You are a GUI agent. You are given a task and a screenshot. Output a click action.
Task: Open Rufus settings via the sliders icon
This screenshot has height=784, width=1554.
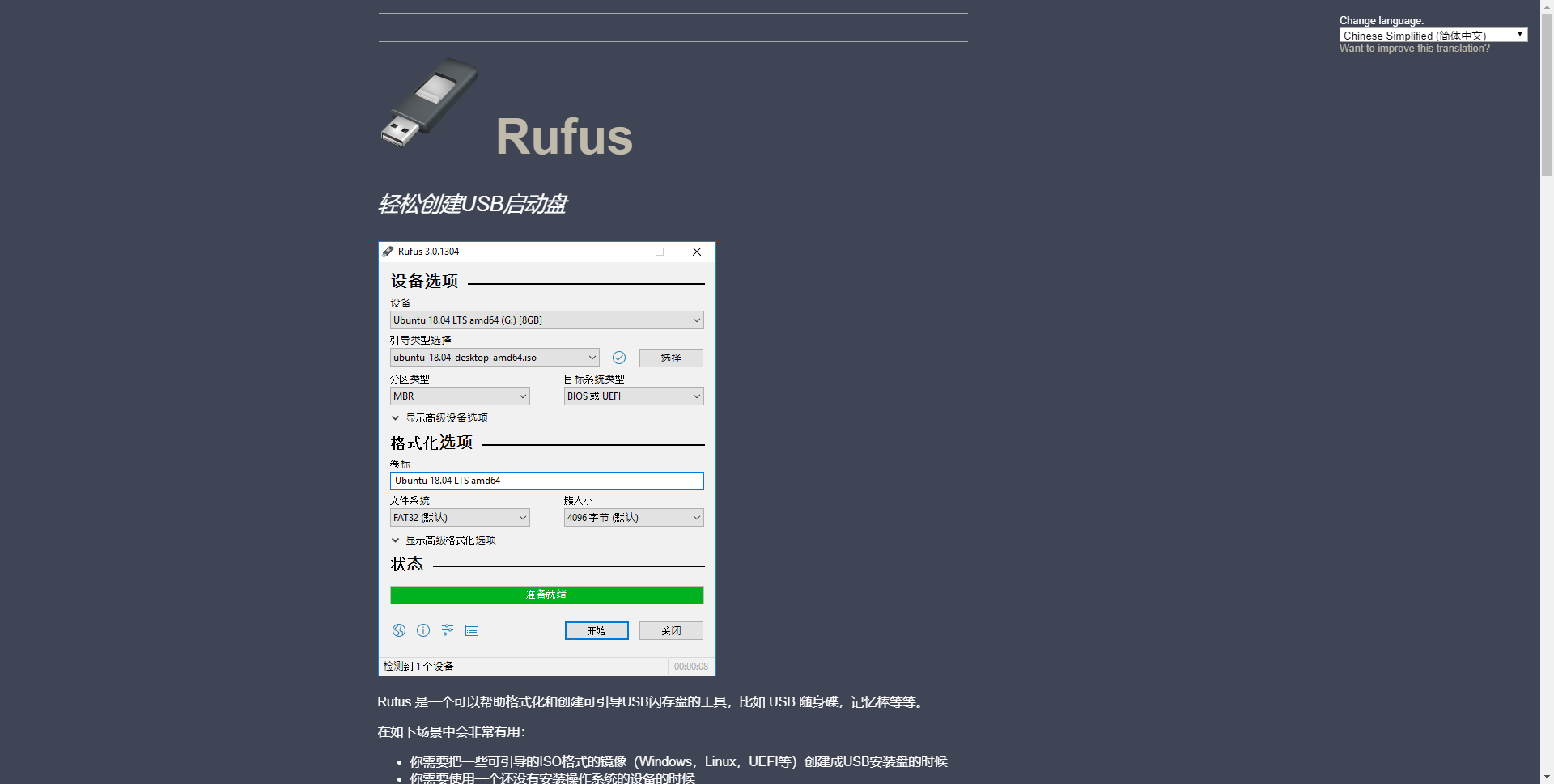tap(448, 630)
